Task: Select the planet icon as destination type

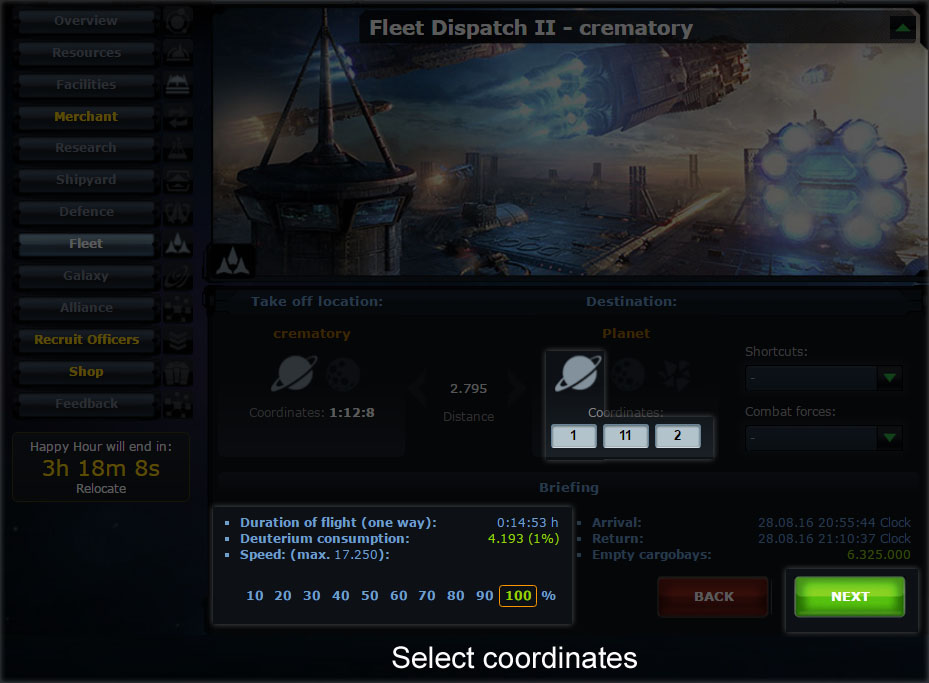Action: (x=578, y=374)
